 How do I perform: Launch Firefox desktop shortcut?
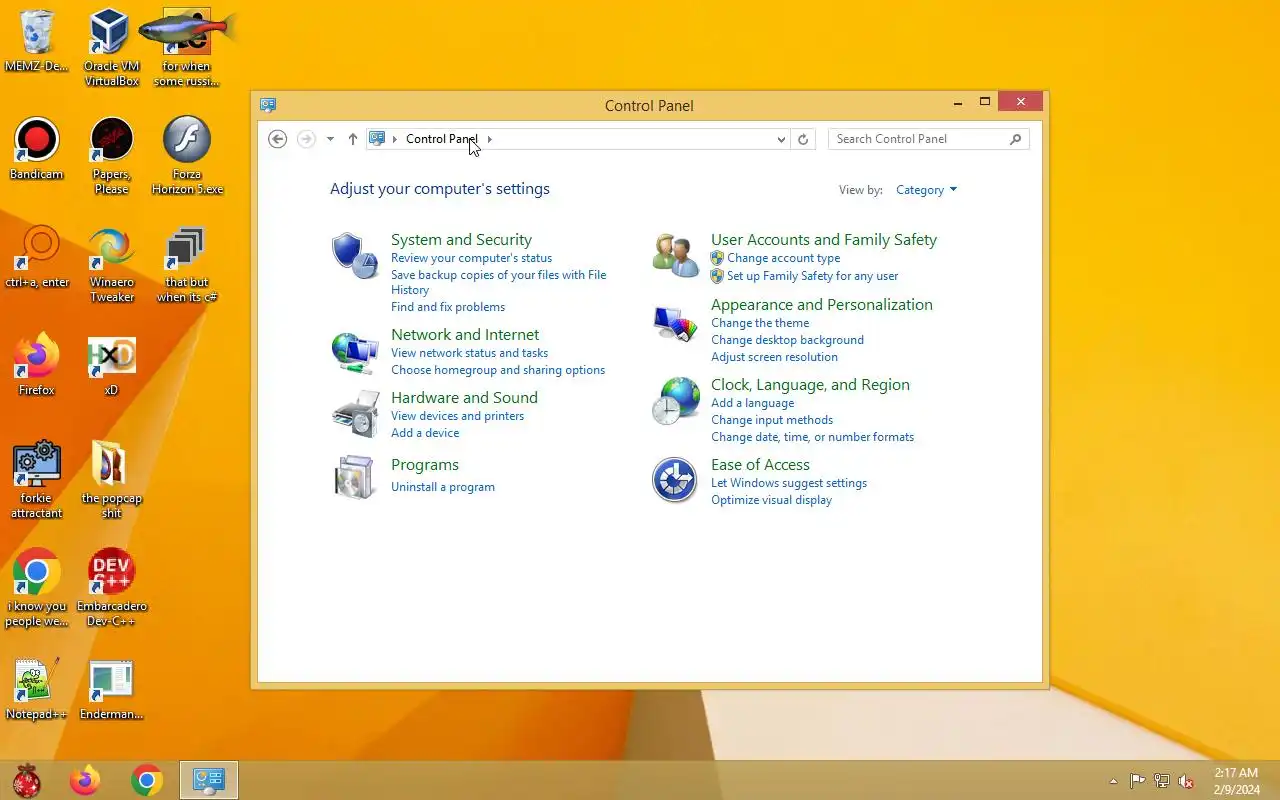37,366
